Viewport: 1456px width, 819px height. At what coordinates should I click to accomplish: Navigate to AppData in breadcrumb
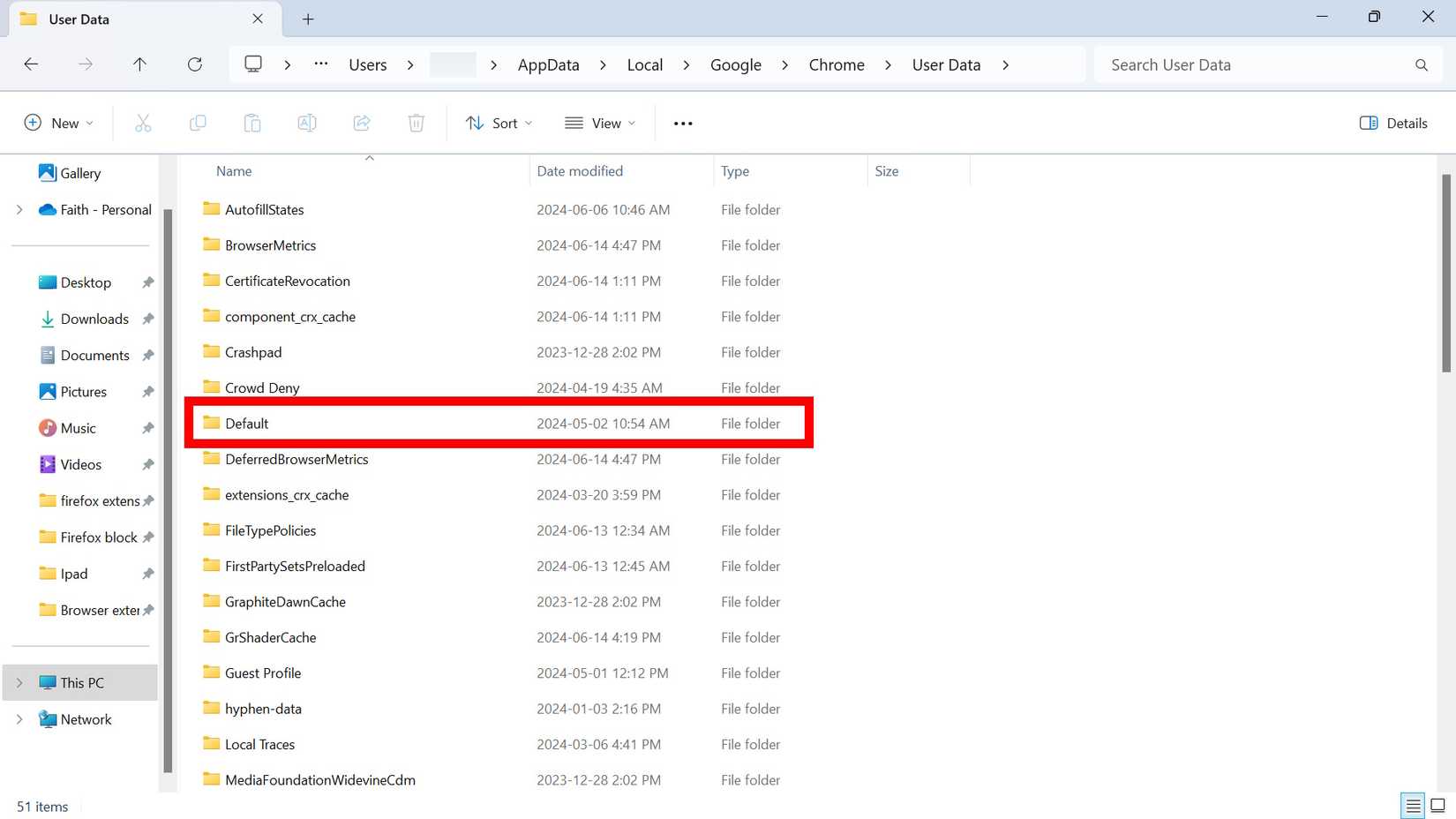click(x=549, y=65)
